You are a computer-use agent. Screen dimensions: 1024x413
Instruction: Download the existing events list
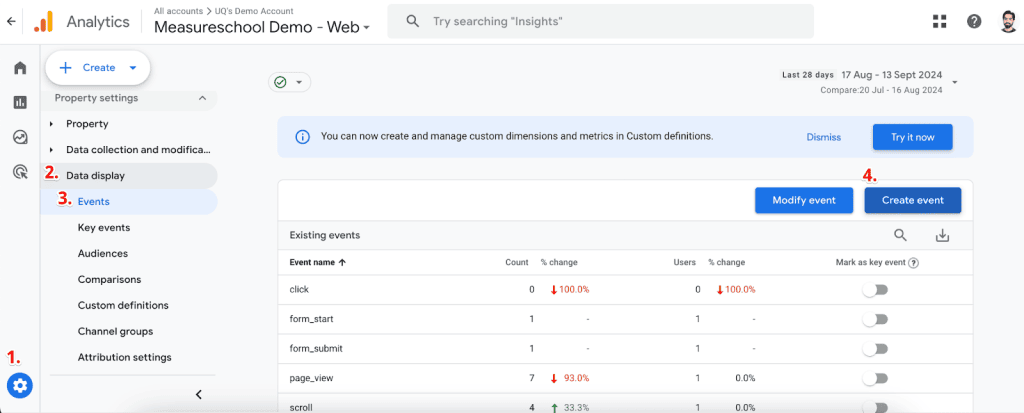(x=941, y=235)
